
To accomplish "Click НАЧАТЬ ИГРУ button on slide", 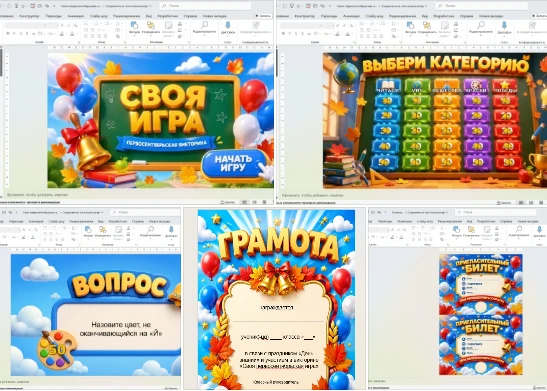I will point(233,163).
